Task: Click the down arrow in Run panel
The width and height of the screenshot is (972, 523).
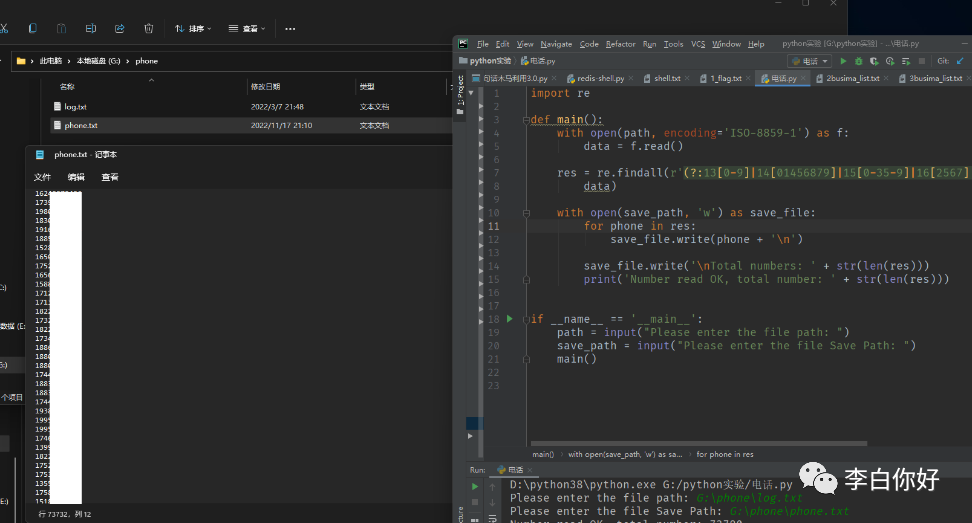Action: tap(493, 502)
